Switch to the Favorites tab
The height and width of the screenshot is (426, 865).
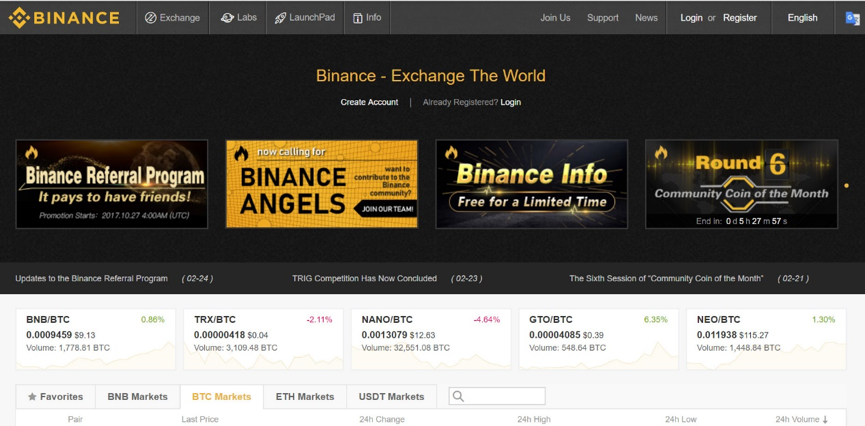(56, 397)
